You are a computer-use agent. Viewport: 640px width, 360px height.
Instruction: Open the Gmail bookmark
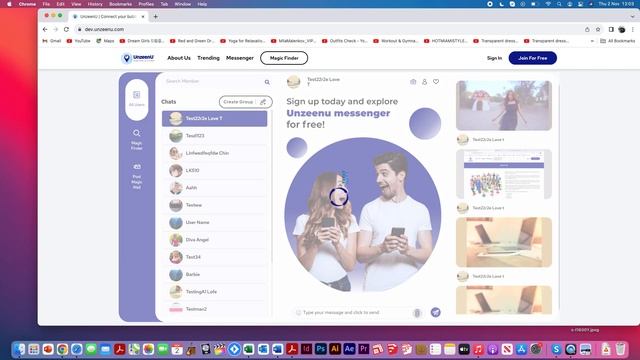click(x=51, y=41)
